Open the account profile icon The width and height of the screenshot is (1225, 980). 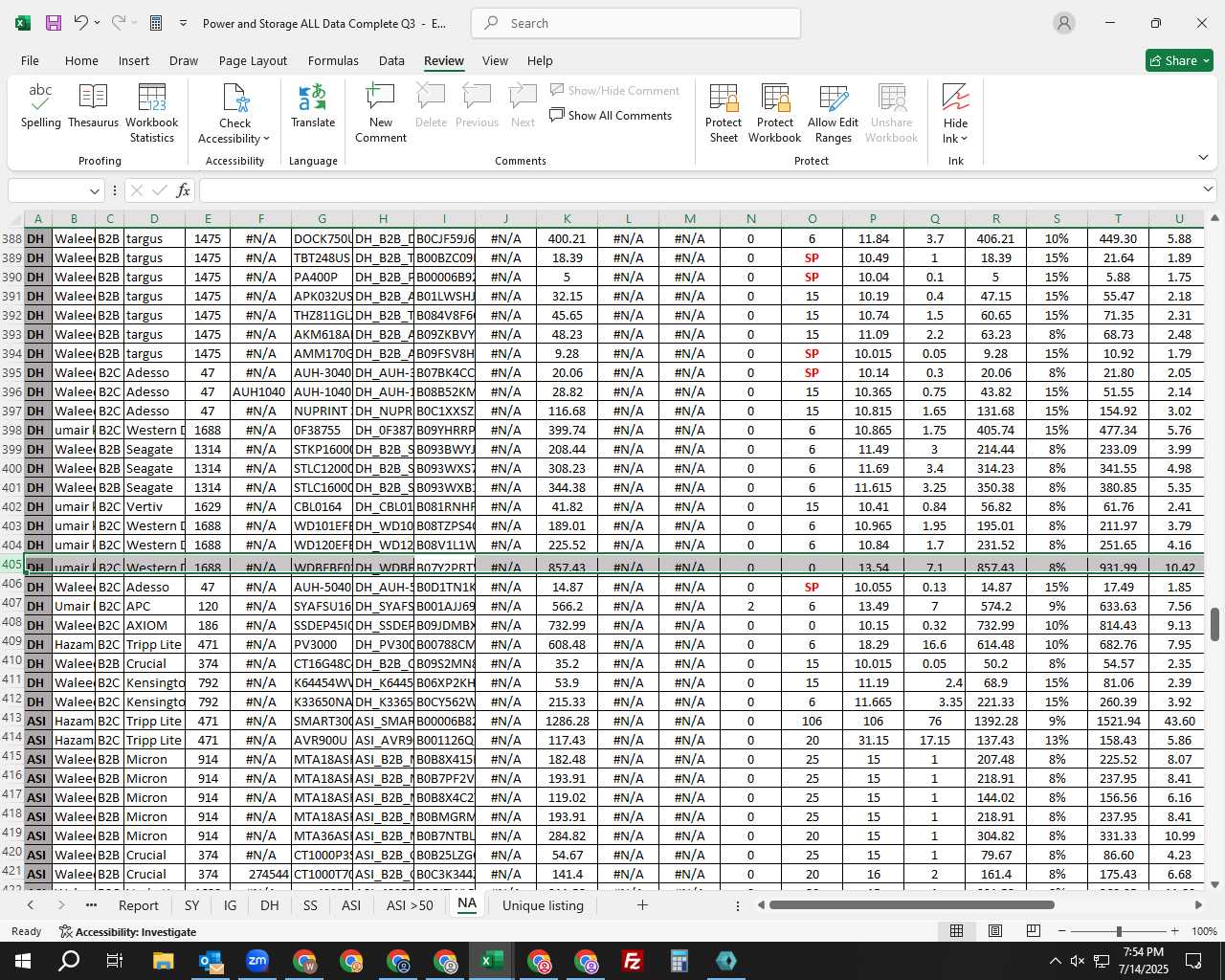click(x=1063, y=23)
